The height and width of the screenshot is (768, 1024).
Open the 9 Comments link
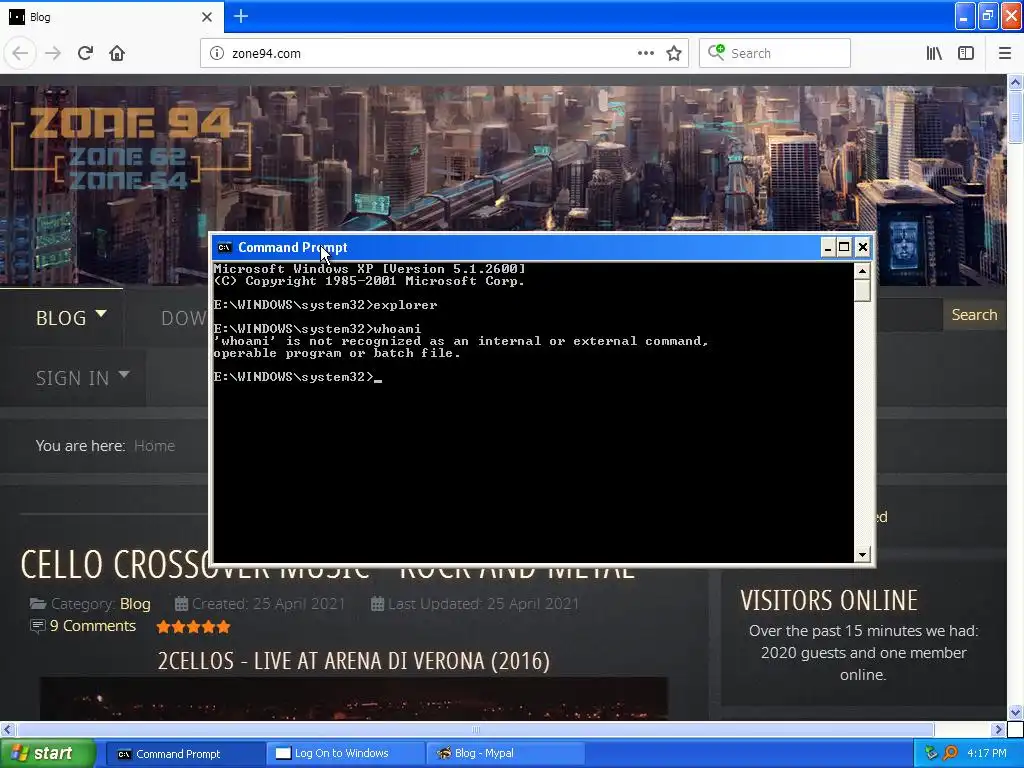pos(93,626)
